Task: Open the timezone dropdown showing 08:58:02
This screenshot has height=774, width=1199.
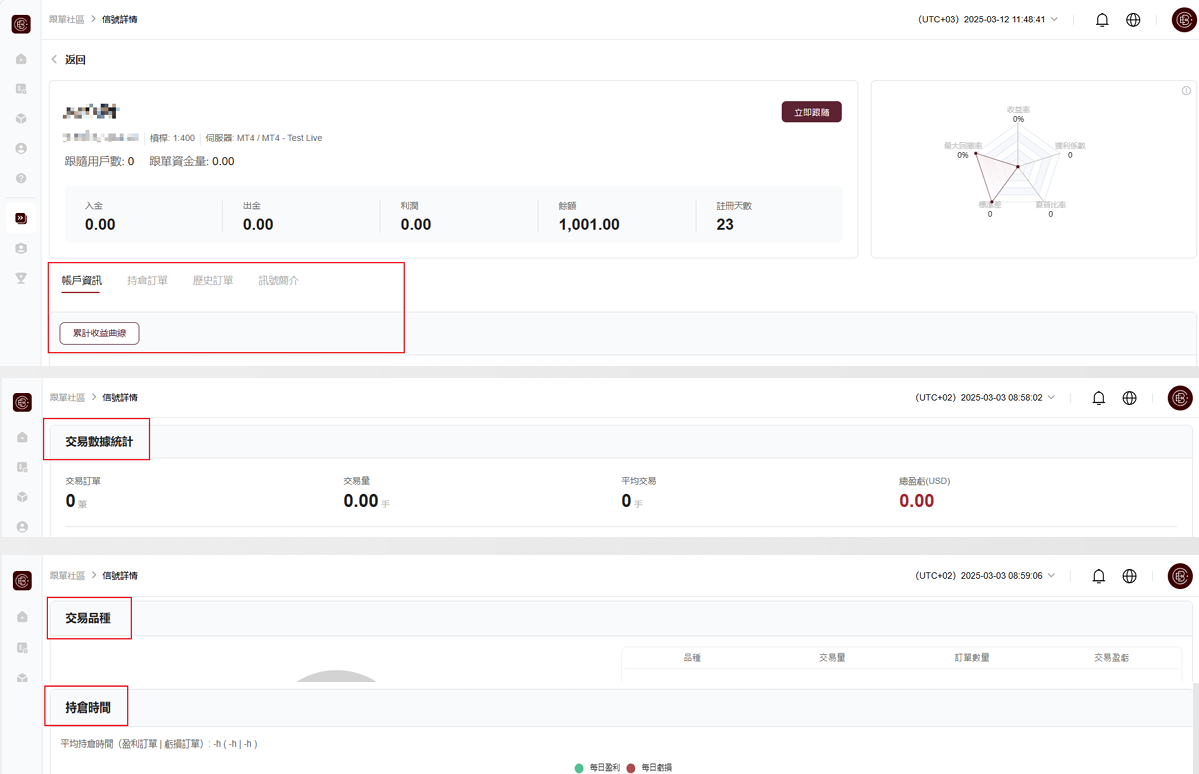Action: [x=985, y=398]
